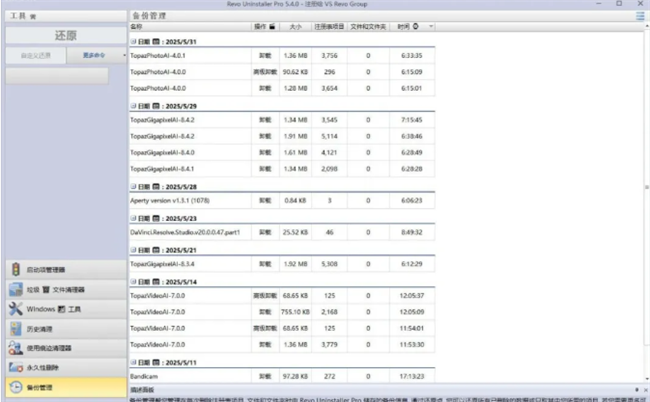This screenshot has width=650, height=402.
Task: Collapse the 2025/5/31 date group
Action: [x=133, y=42]
